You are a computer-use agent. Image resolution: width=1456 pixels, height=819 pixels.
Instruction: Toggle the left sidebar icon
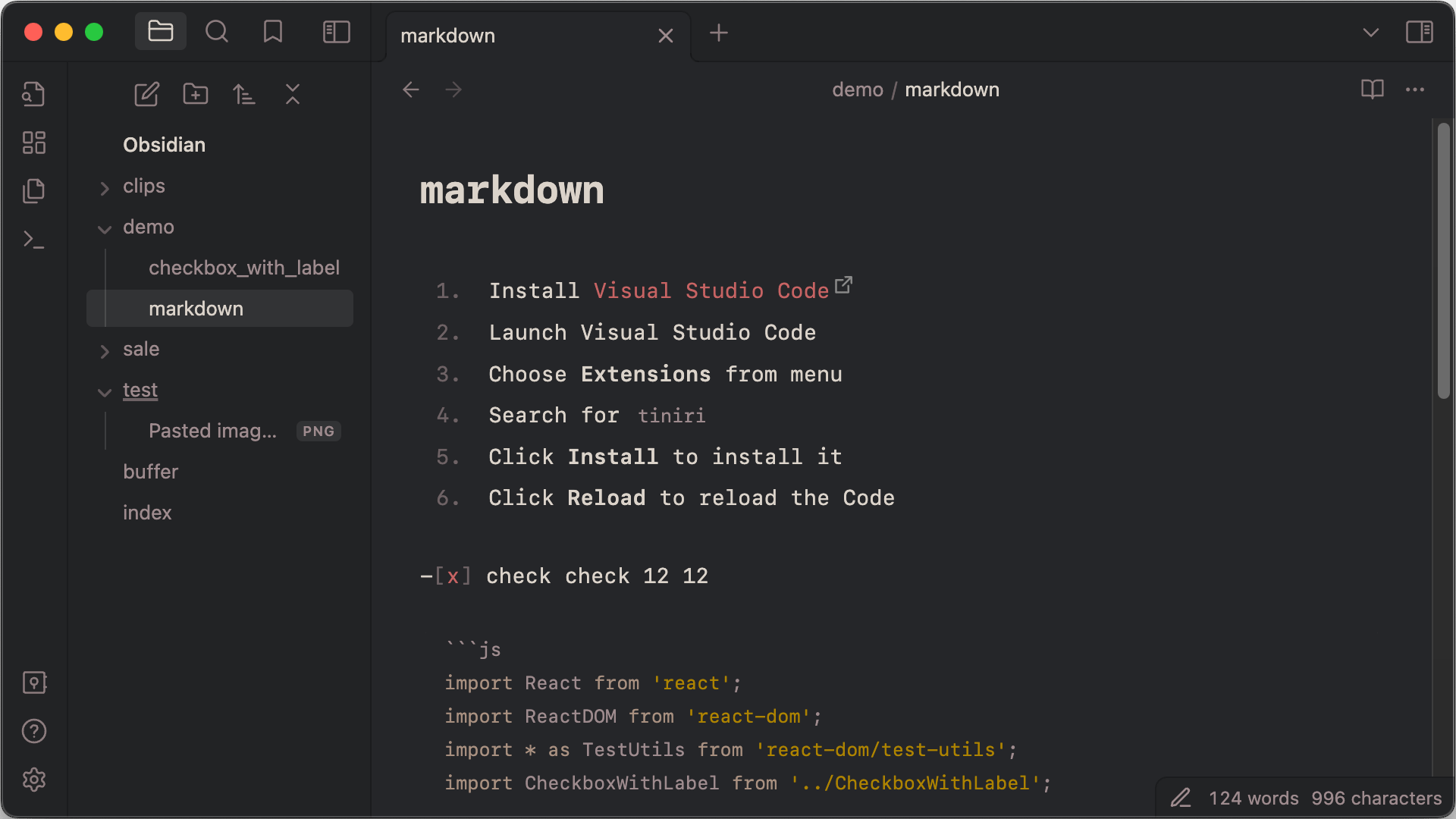coord(337,32)
